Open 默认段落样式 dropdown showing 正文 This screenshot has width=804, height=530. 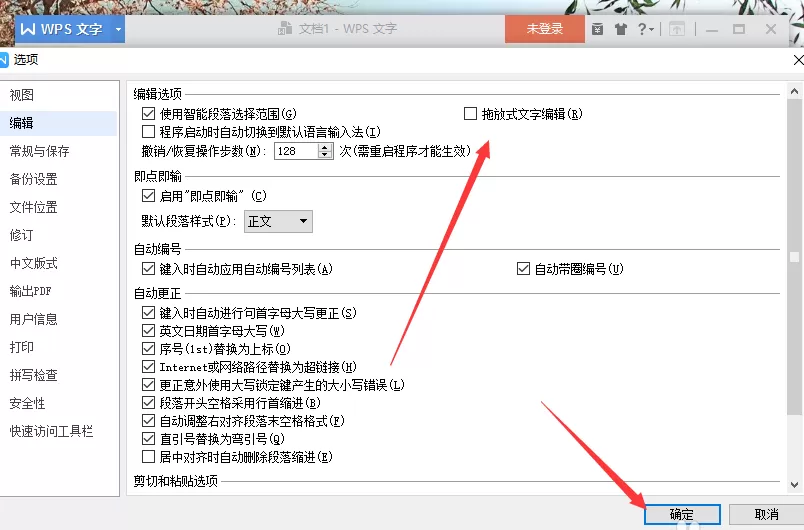pyautogui.click(x=278, y=221)
